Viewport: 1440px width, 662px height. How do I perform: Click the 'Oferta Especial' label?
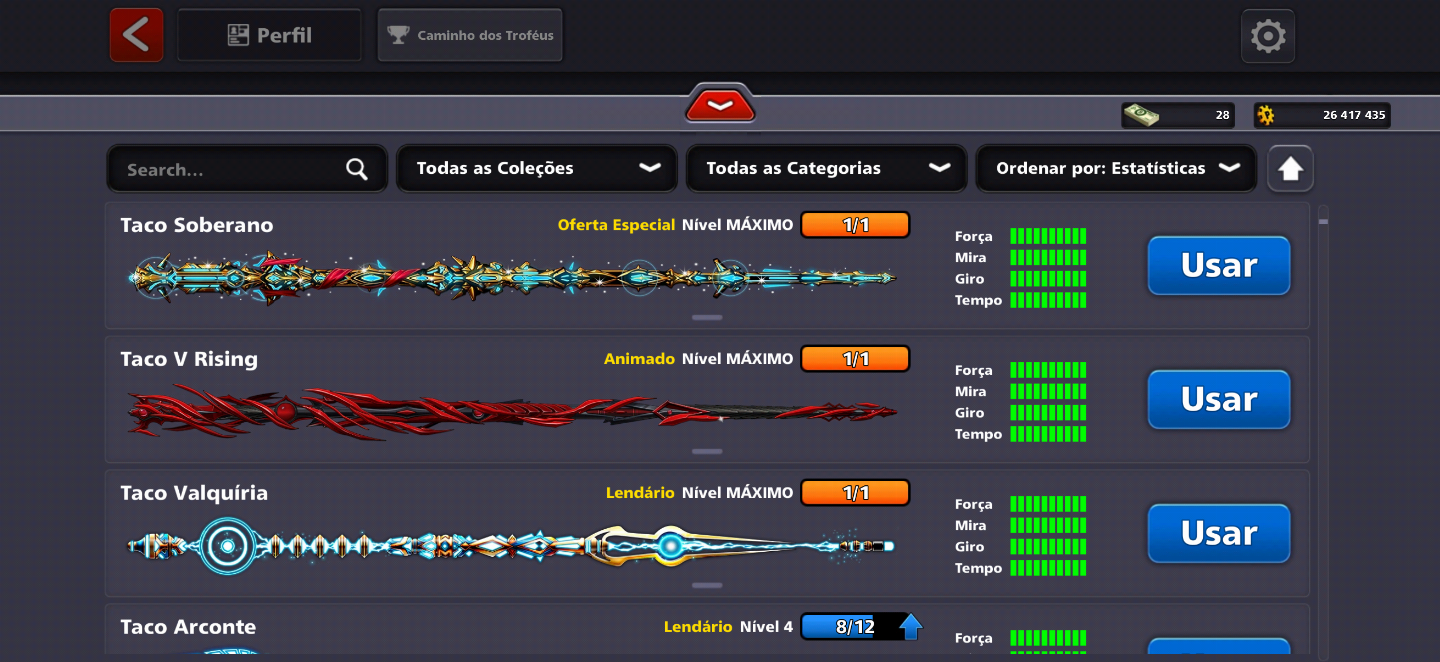point(616,225)
